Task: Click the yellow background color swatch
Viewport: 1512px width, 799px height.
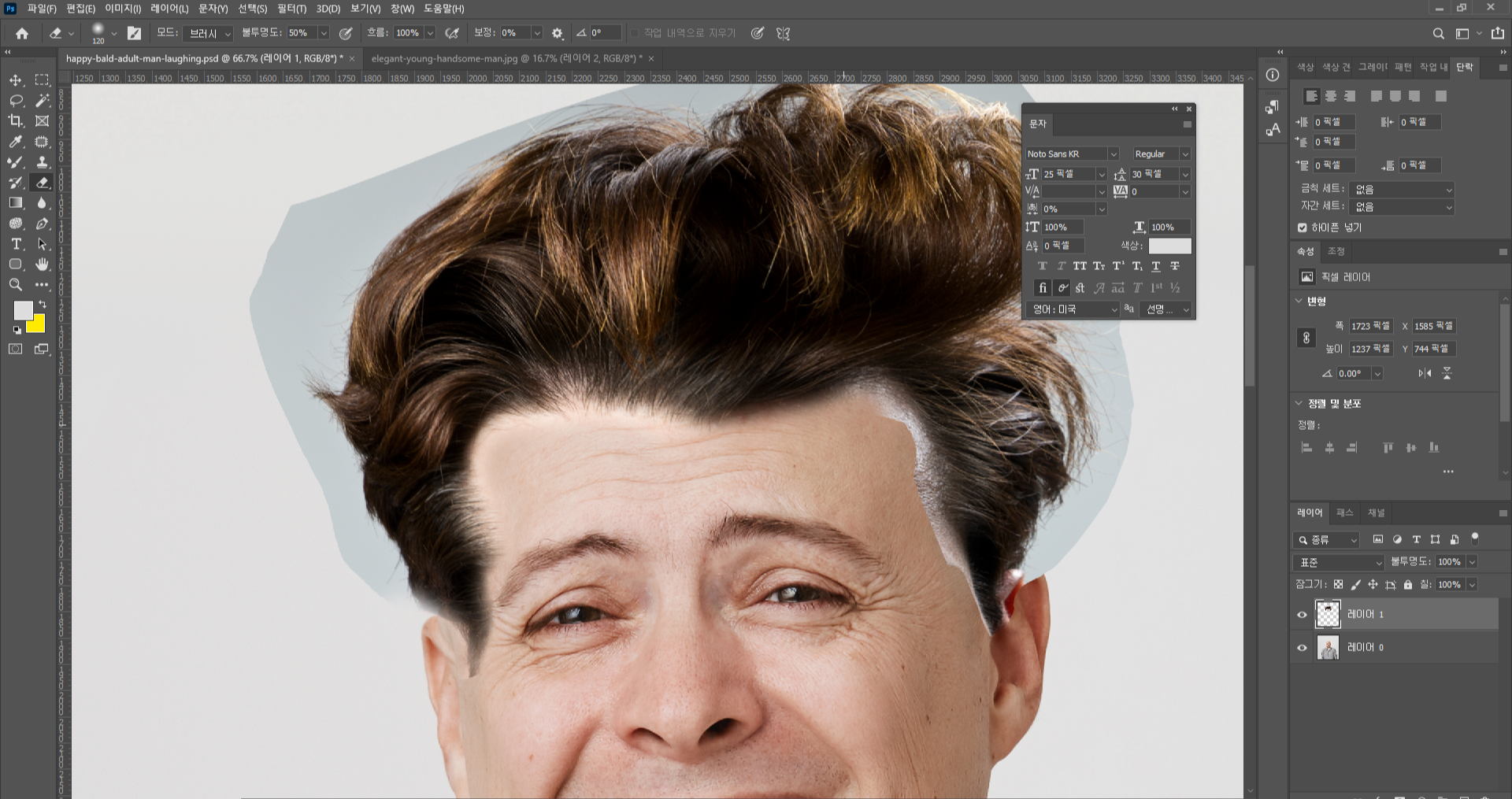Action: coord(38,325)
